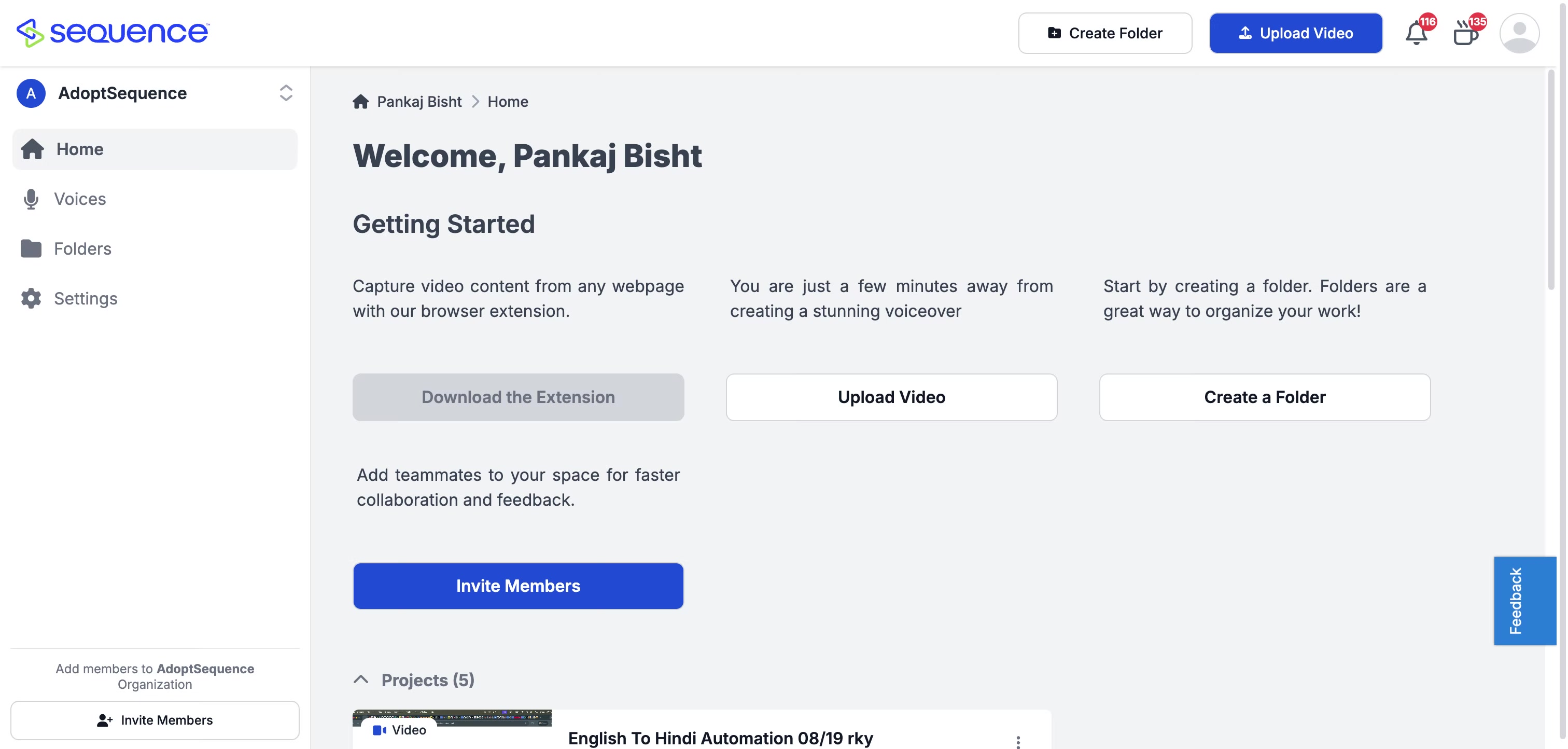
Task: Click Pankaj Bisht breadcrumb link
Action: coord(419,102)
